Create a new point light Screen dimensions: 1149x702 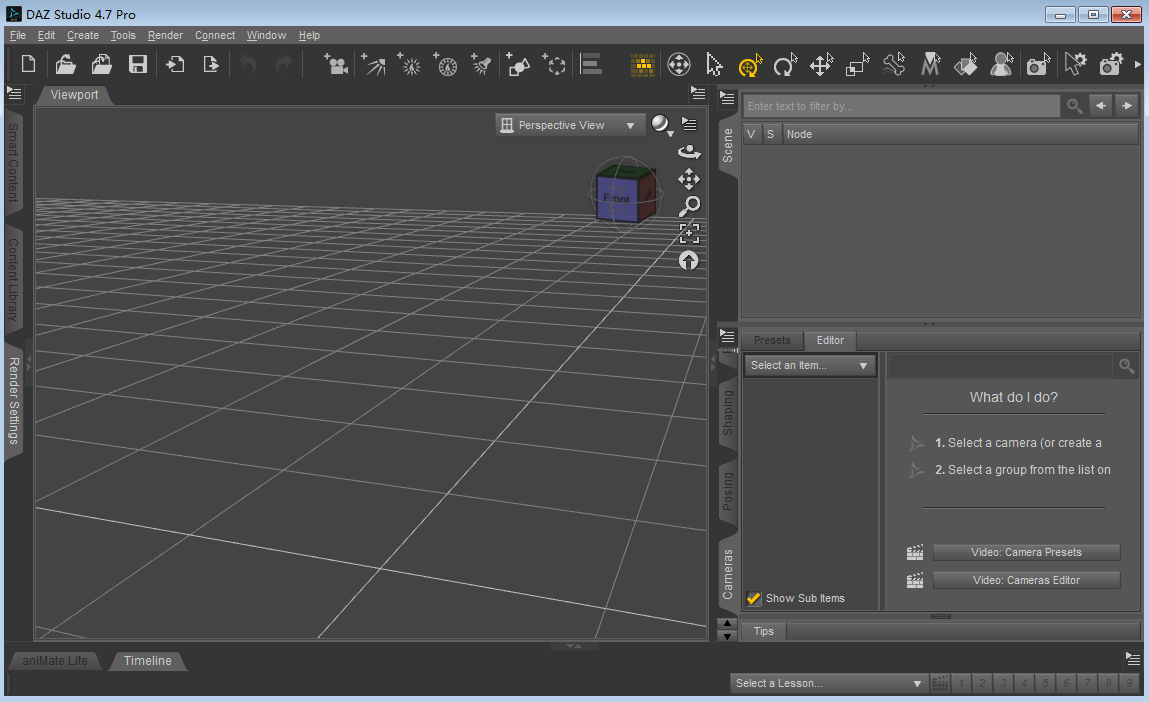[x=409, y=64]
